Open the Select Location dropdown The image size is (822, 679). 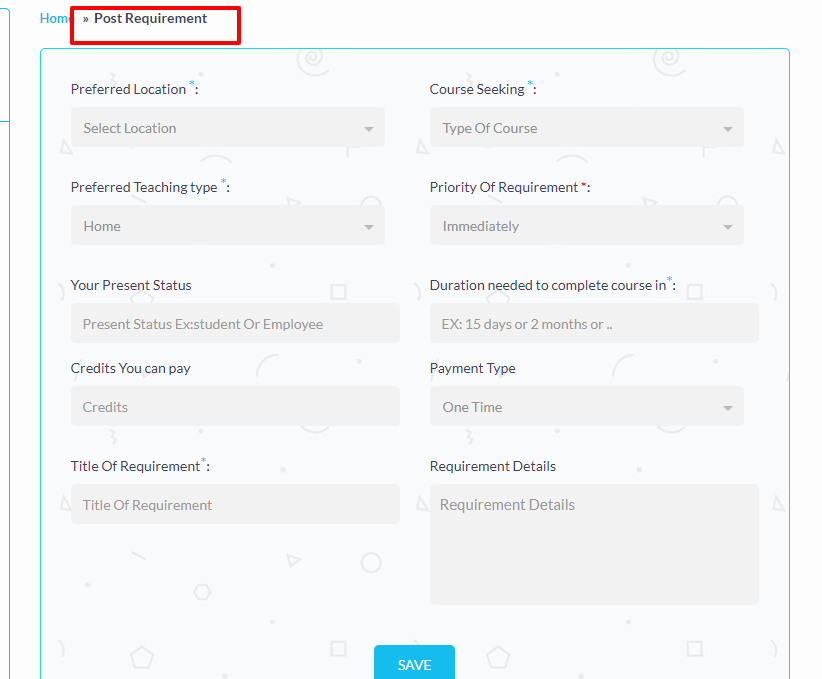click(x=227, y=128)
